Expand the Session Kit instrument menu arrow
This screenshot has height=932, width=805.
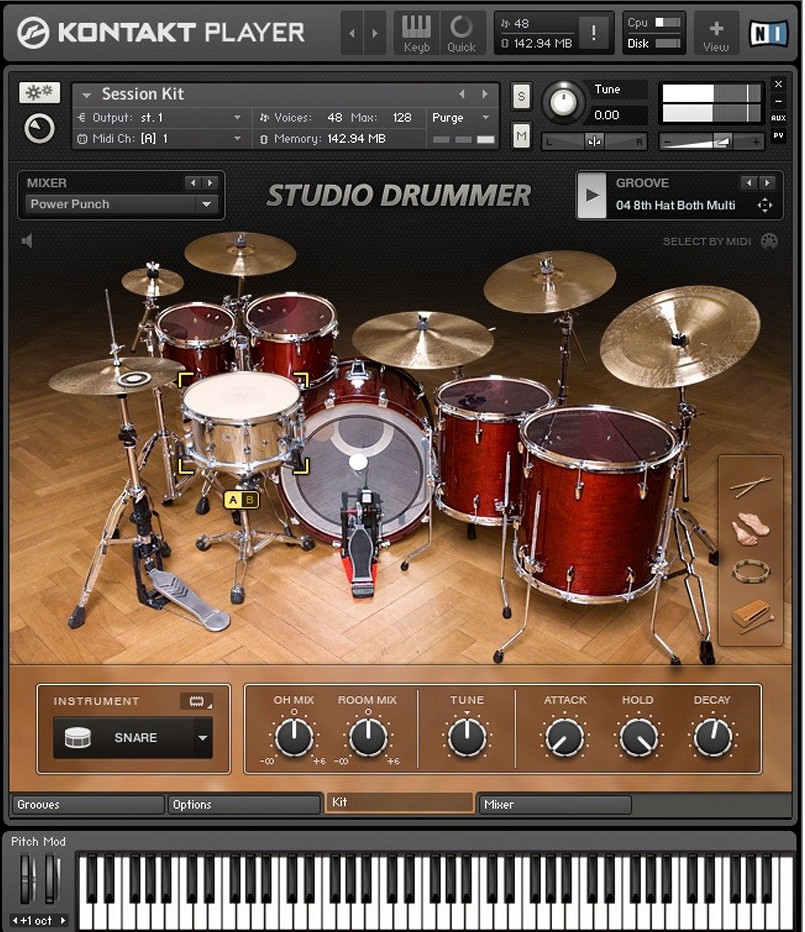(86, 95)
